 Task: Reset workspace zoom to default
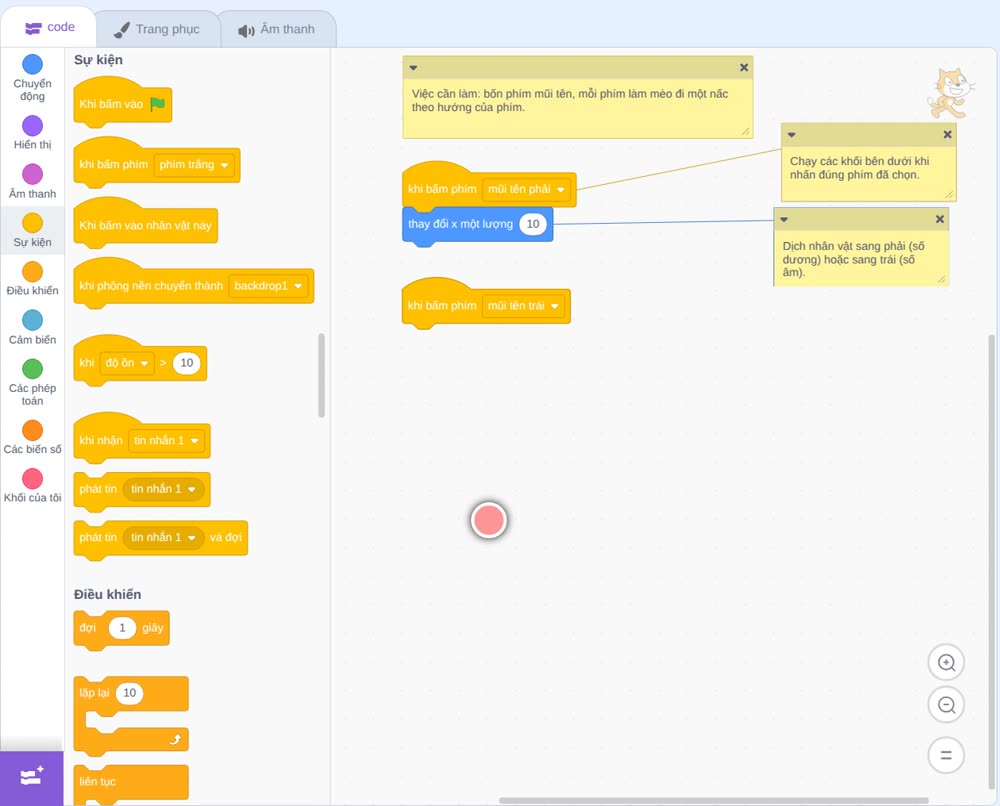click(x=946, y=755)
